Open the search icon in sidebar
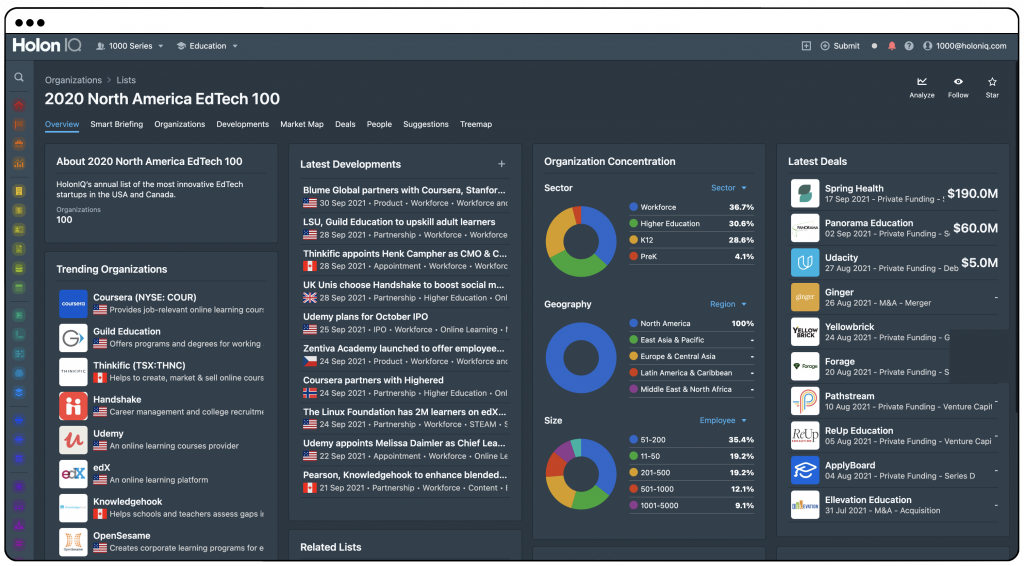The width and height of the screenshot is (1024, 566). tap(19, 78)
